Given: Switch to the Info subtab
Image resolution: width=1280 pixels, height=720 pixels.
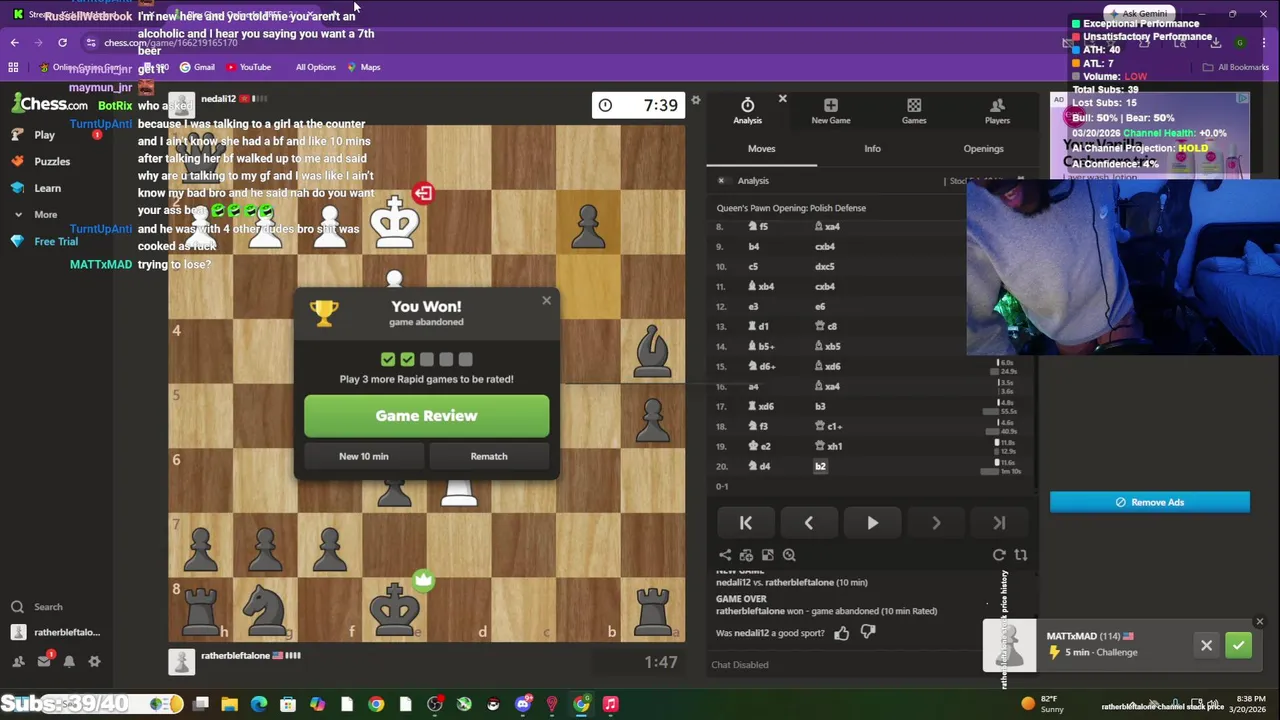Looking at the screenshot, I should tap(872, 149).
